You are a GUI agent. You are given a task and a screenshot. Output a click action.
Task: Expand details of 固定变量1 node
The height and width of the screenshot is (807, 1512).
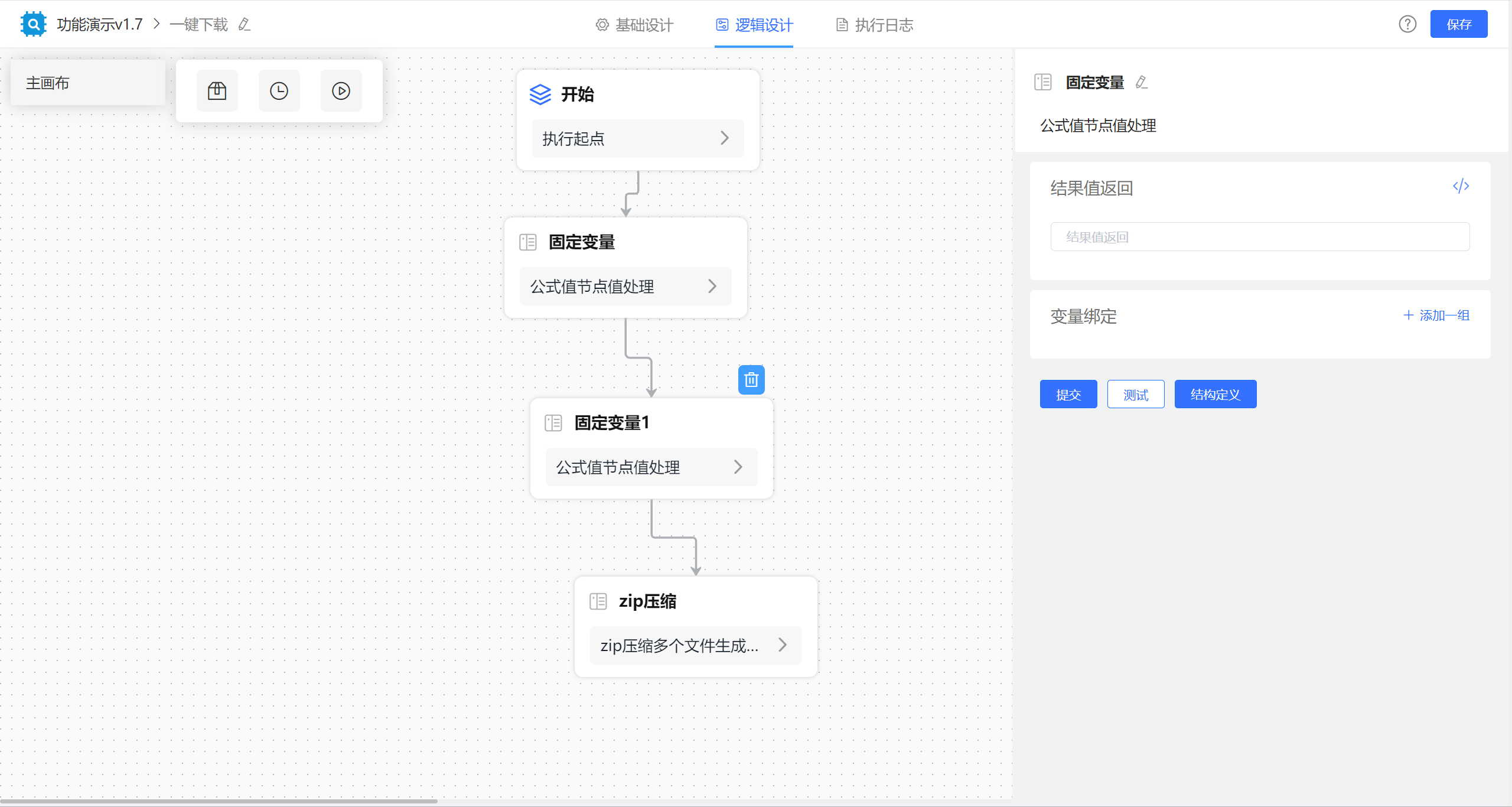(738, 467)
